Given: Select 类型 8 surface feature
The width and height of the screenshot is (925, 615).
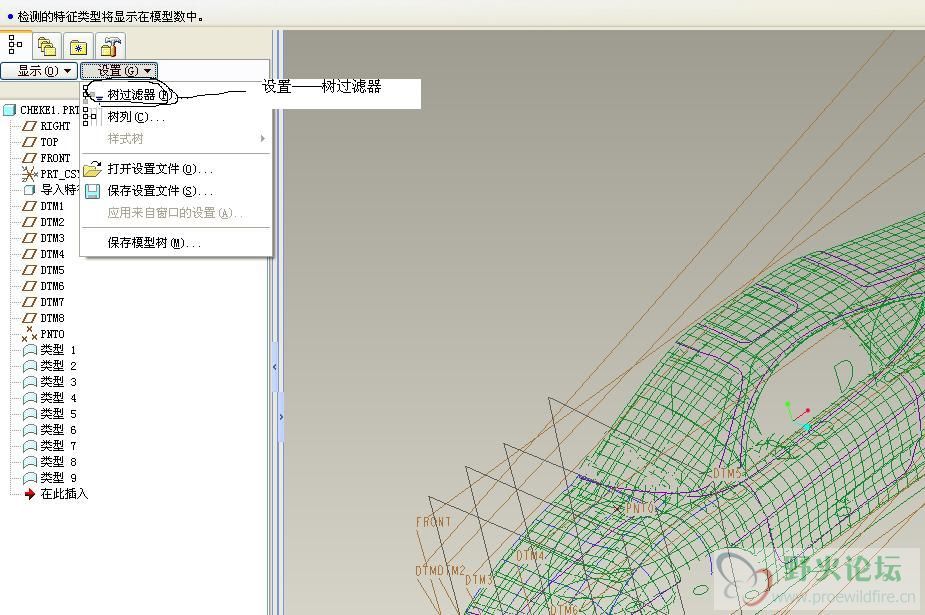Looking at the screenshot, I should pyautogui.click(x=58, y=462).
